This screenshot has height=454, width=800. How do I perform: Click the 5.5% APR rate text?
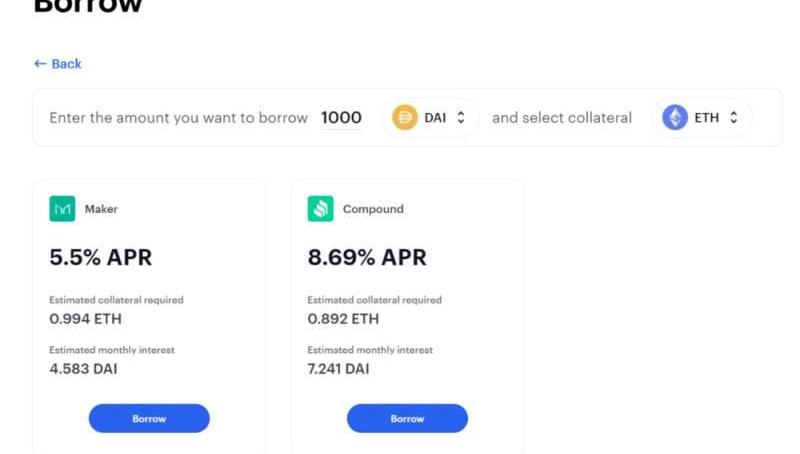point(101,257)
